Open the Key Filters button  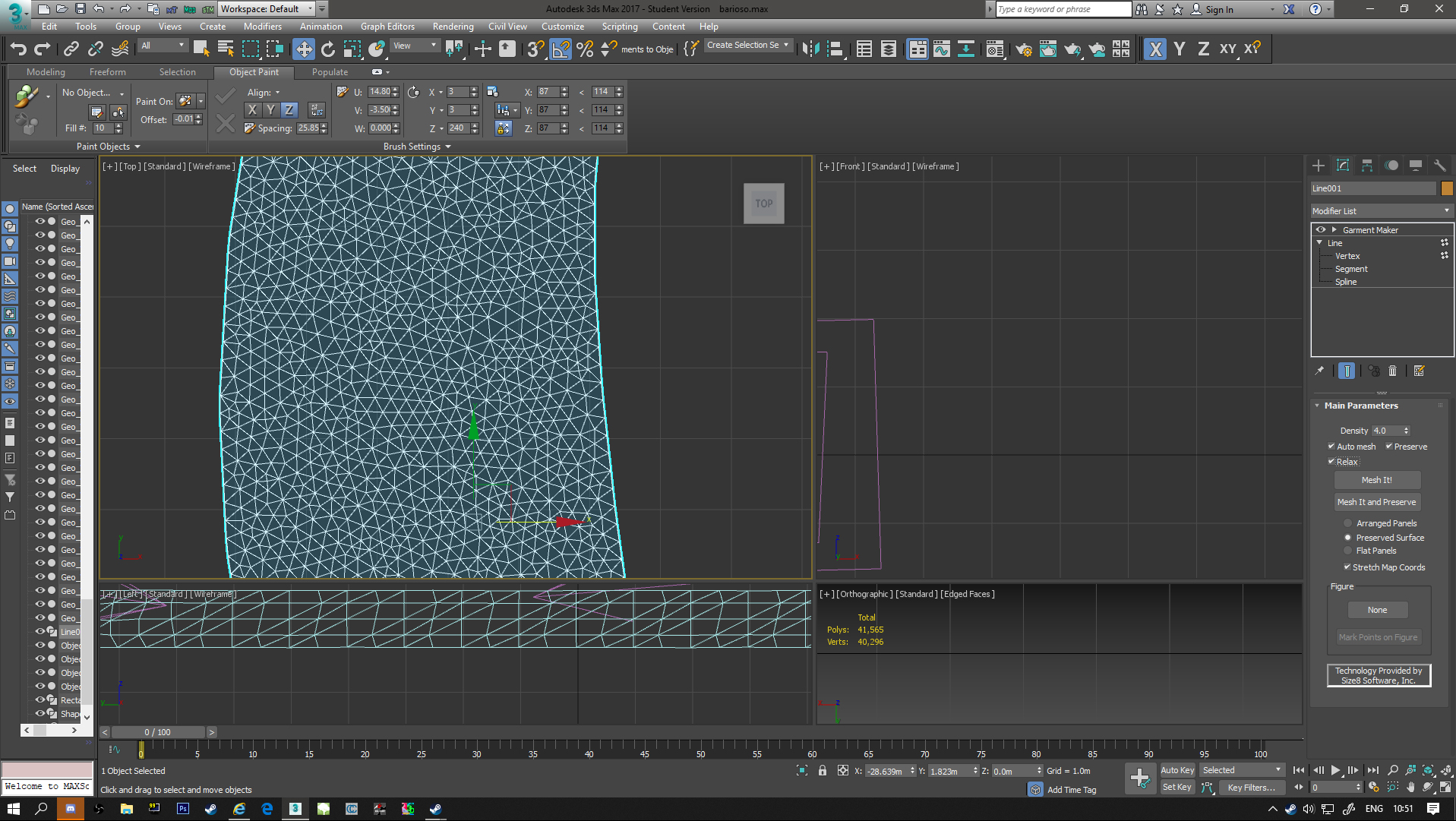pos(1251,788)
